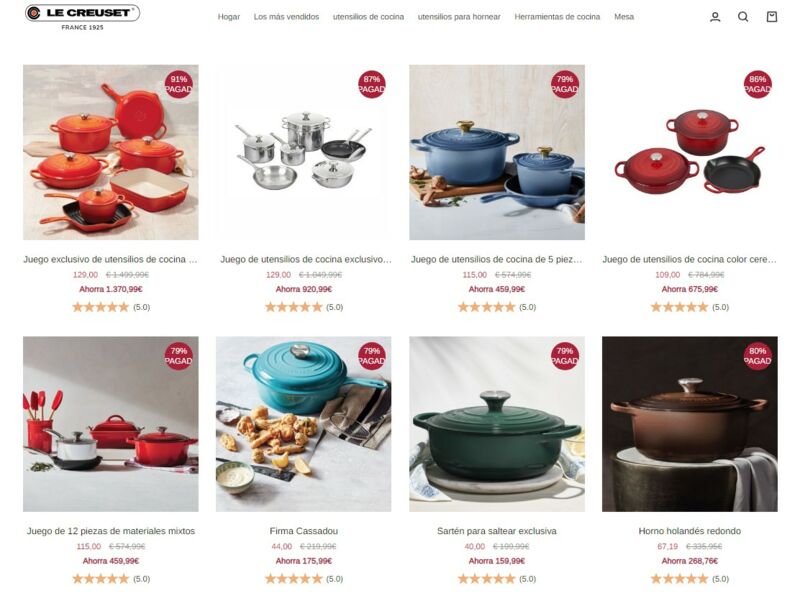The height and width of the screenshot is (601, 800).
Task: View the blue cookware set image
Action: click(x=496, y=152)
